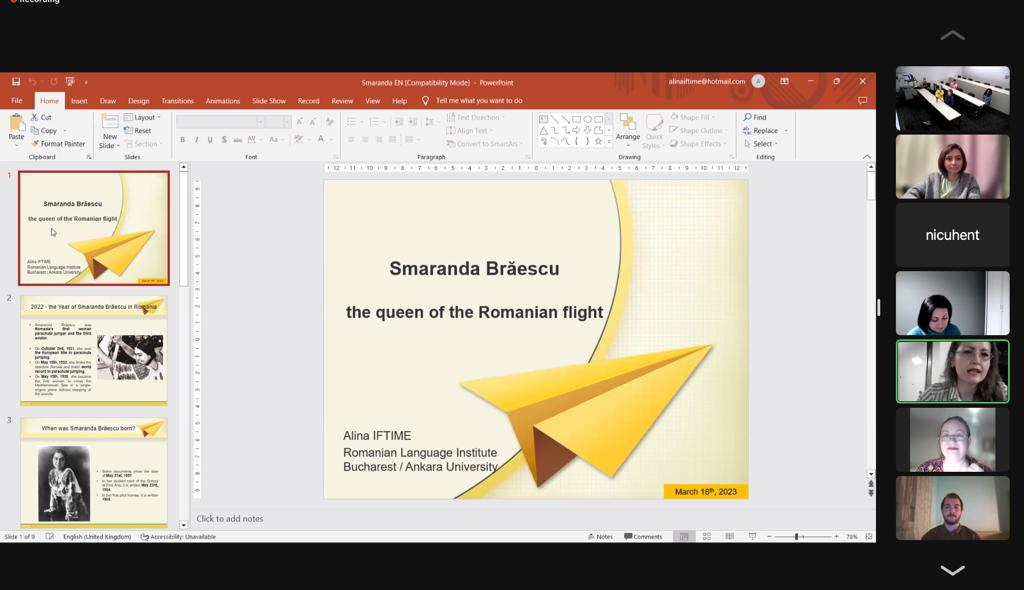The image size is (1024, 590).
Task: Click the account avatar beside the email
Action: tap(758, 82)
